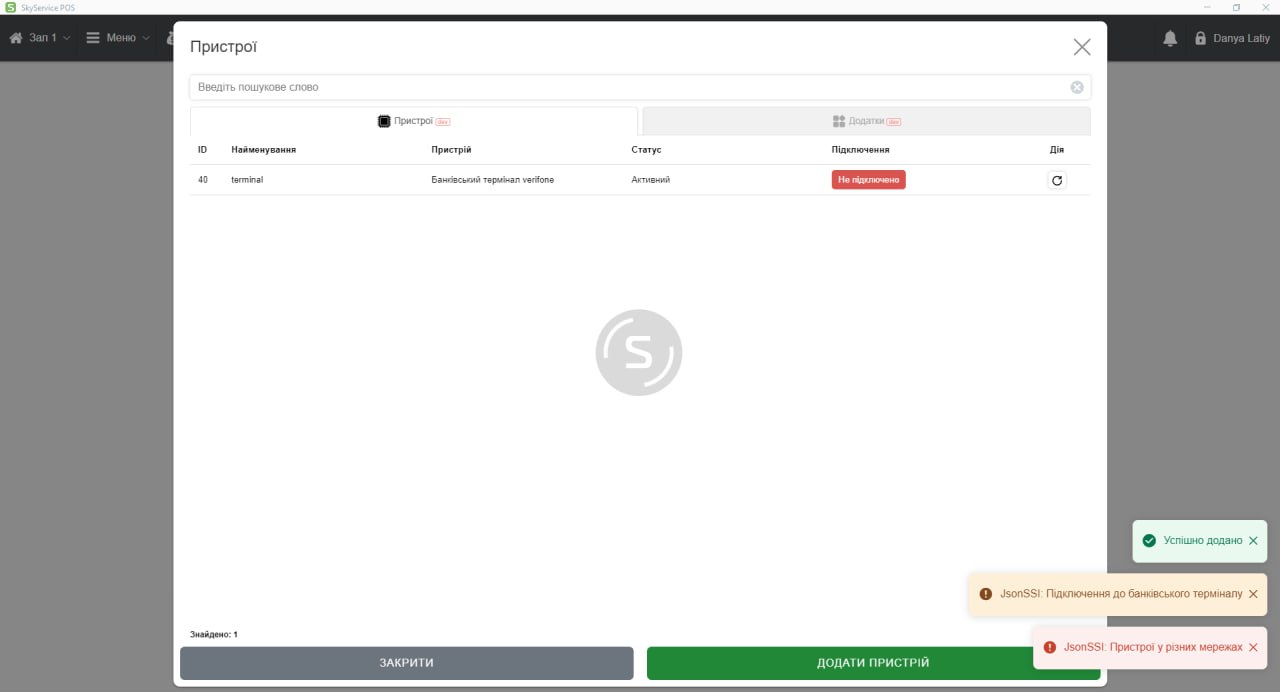Focus the 'Введіть пошукове слово' search field
1280x692 pixels.
point(630,87)
